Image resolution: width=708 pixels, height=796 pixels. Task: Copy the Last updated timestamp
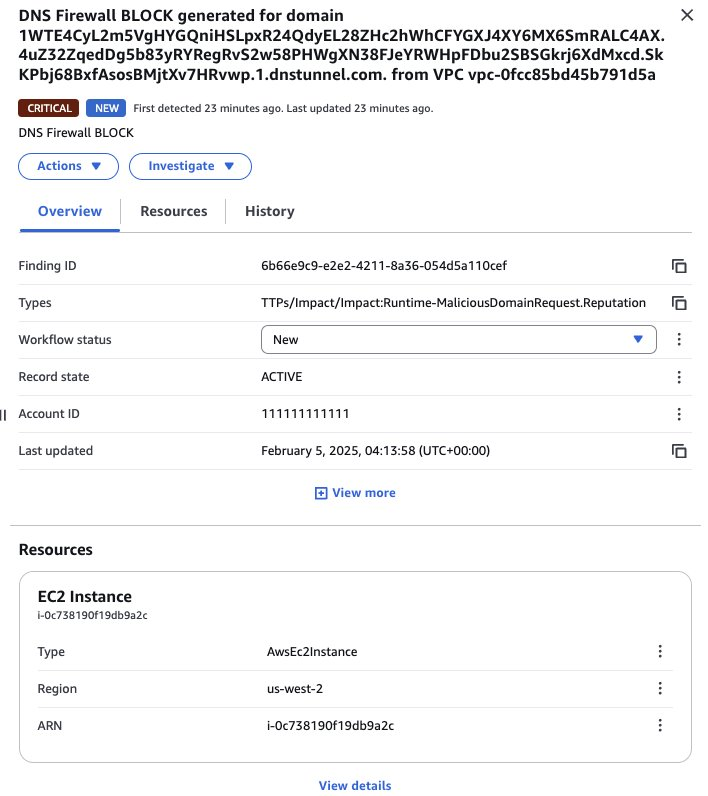click(x=679, y=451)
